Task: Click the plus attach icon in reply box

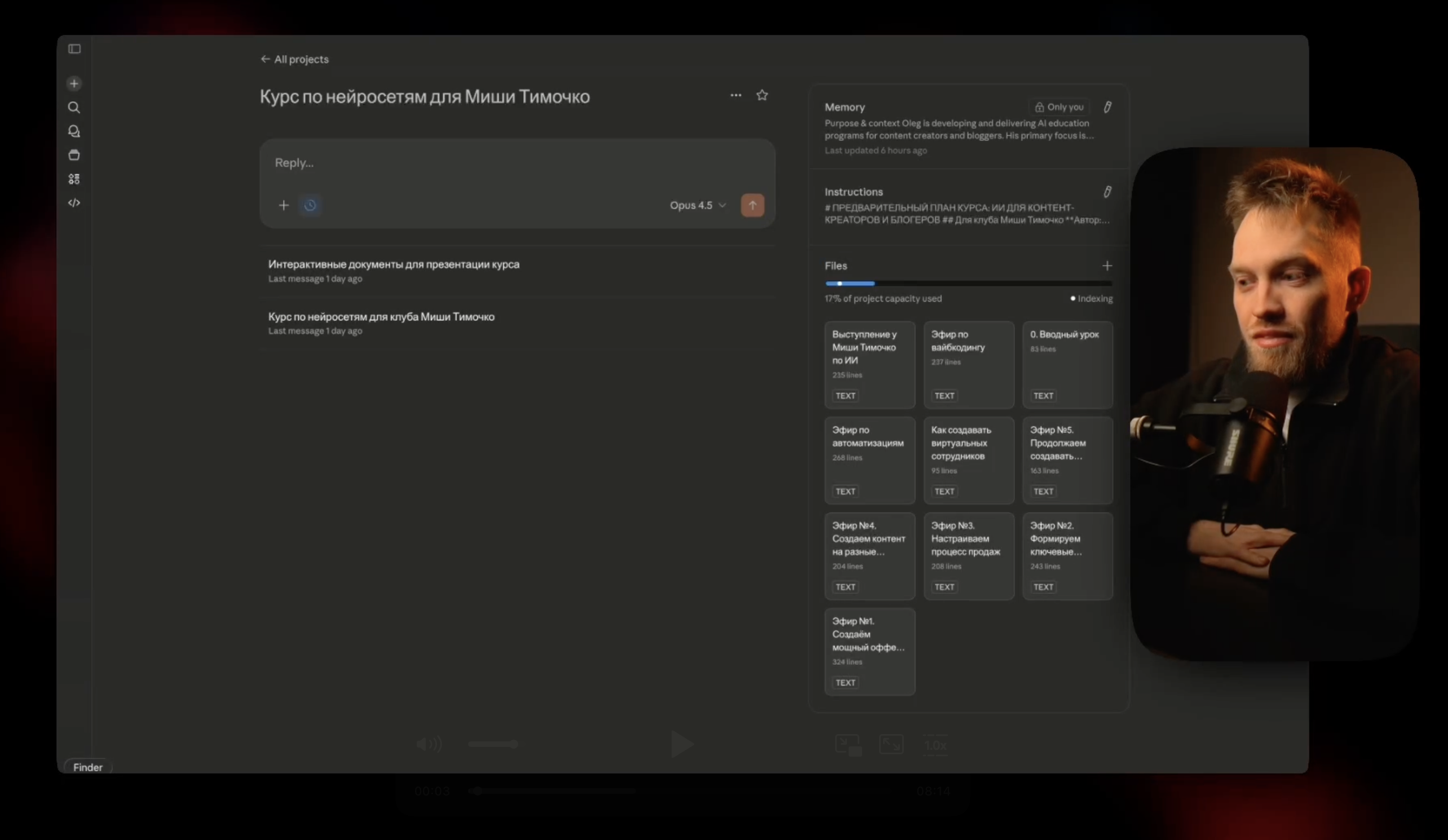Action: tap(283, 205)
